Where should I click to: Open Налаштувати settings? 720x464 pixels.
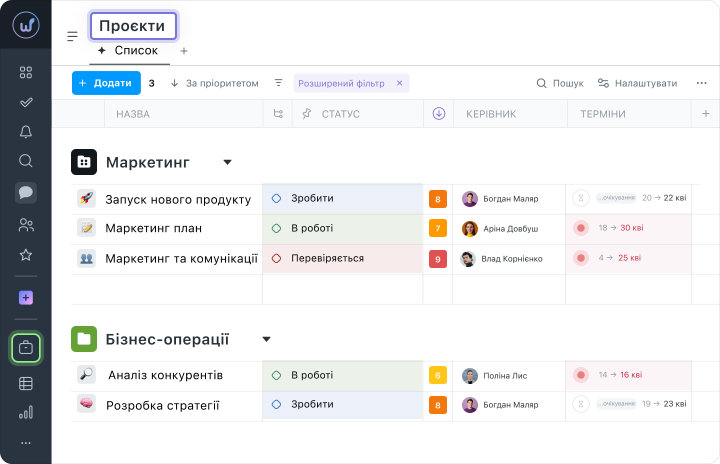click(637, 84)
